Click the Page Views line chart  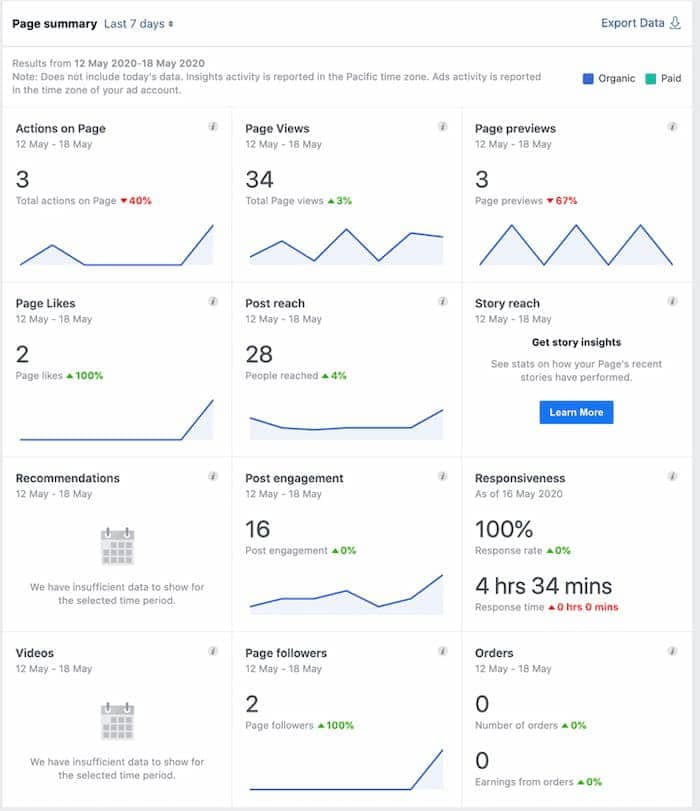346,247
